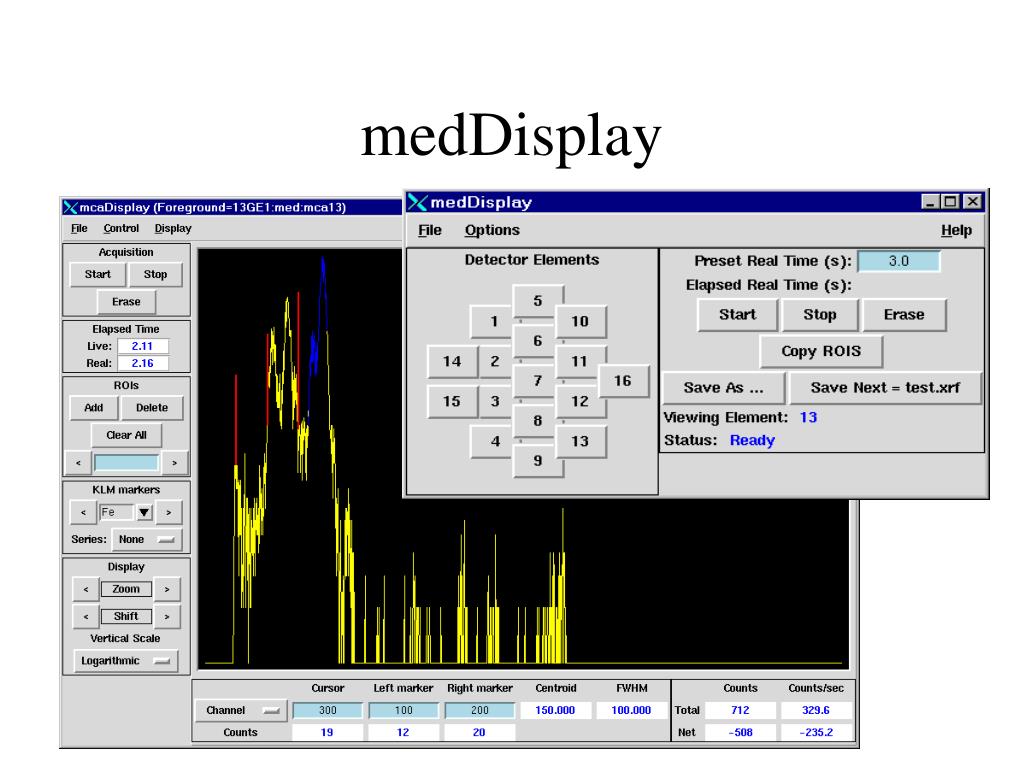
Task: Click Total counts value 712
Action: (x=741, y=711)
